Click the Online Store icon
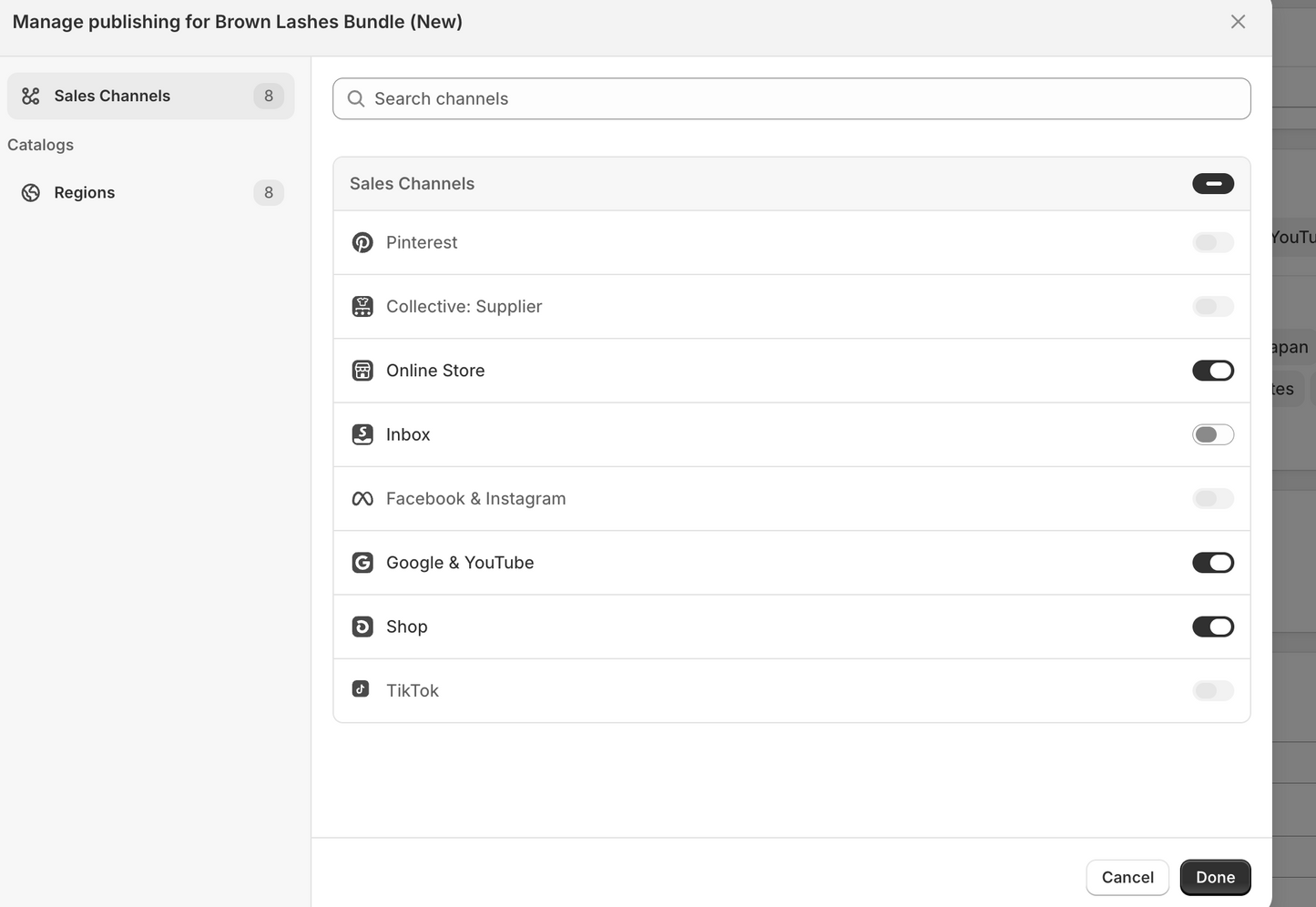Image resolution: width=1316 pixels, height=907 pixels. tap(362, 371)
